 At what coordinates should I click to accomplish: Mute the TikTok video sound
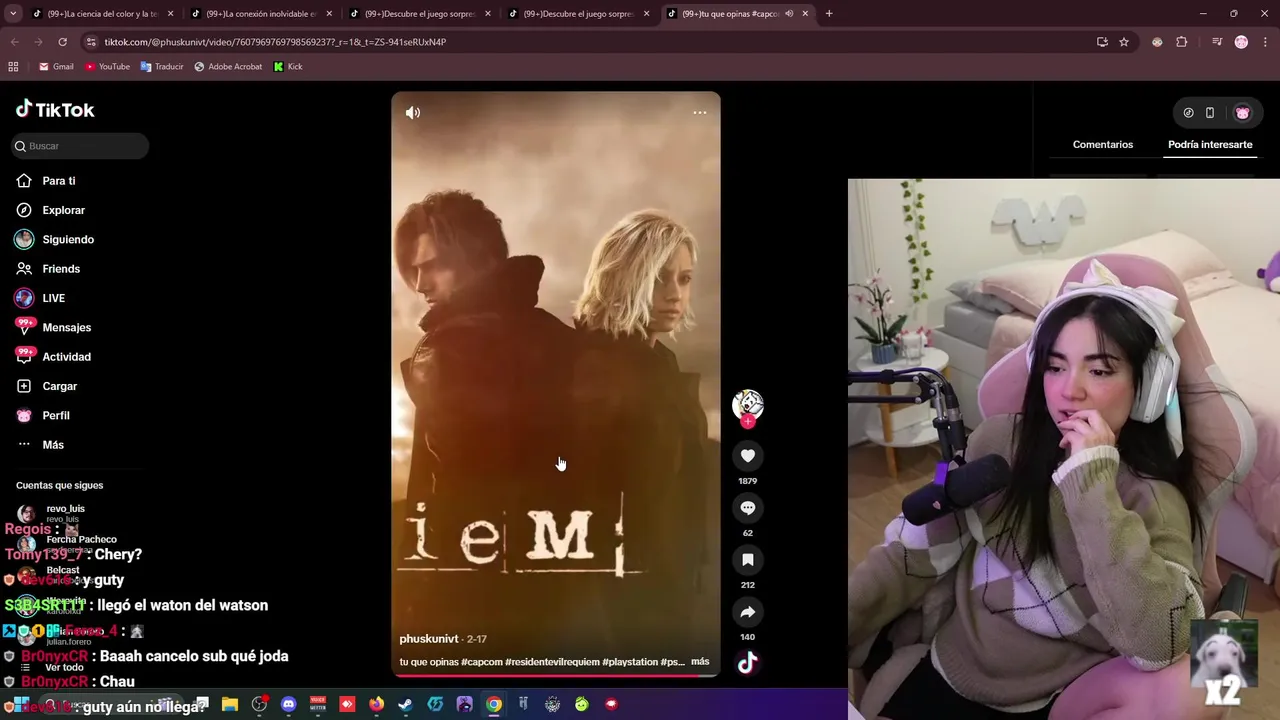pyautogui.click(x=413, y=113)
